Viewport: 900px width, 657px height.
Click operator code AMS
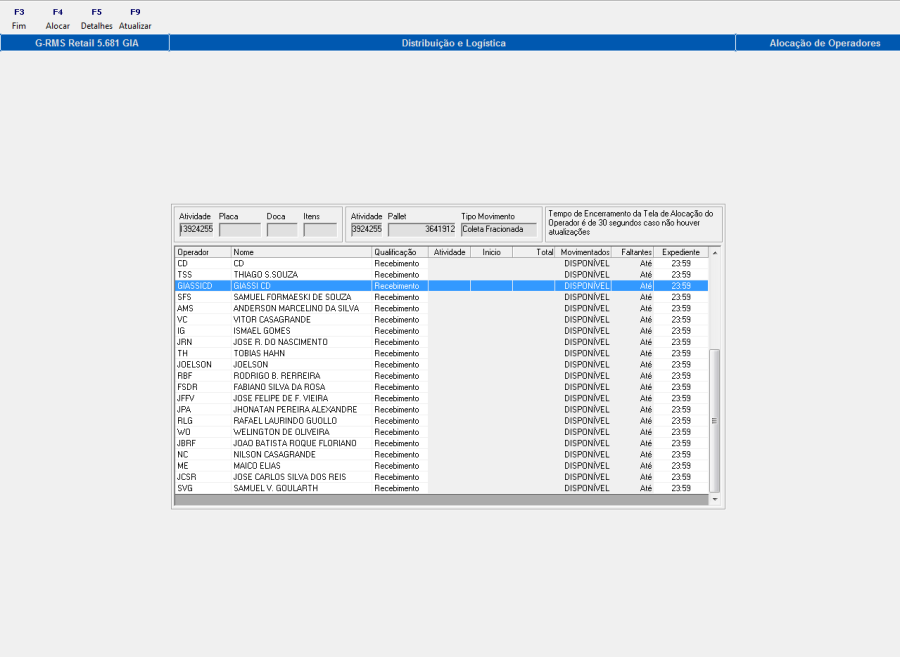185,308
